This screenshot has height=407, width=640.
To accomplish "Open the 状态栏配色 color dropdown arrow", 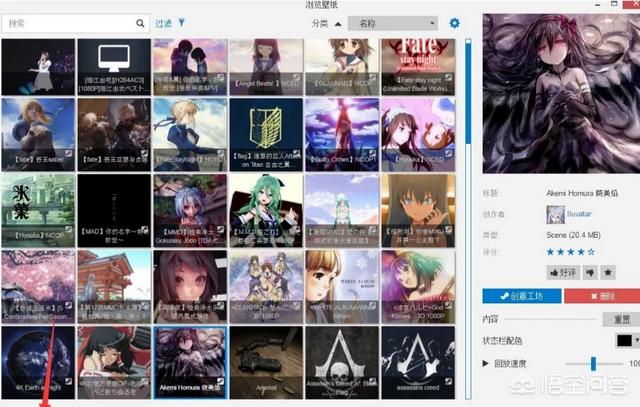I will 636,340.
